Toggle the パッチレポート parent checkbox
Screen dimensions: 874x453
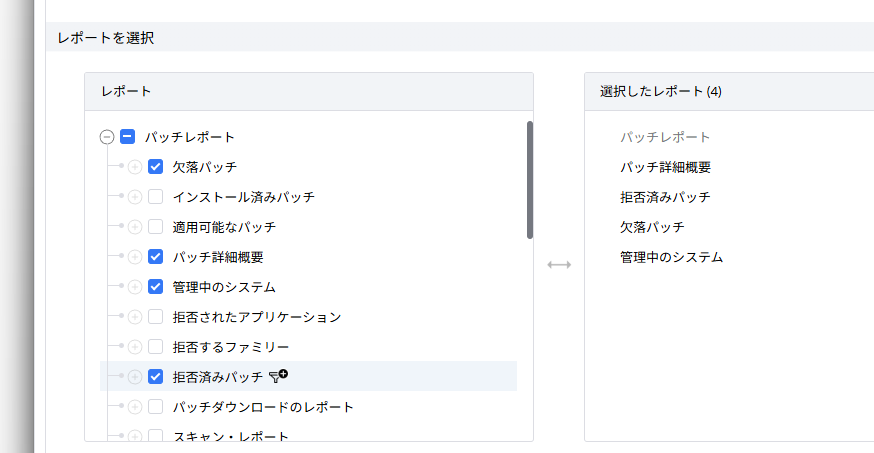tap(127, 137)
